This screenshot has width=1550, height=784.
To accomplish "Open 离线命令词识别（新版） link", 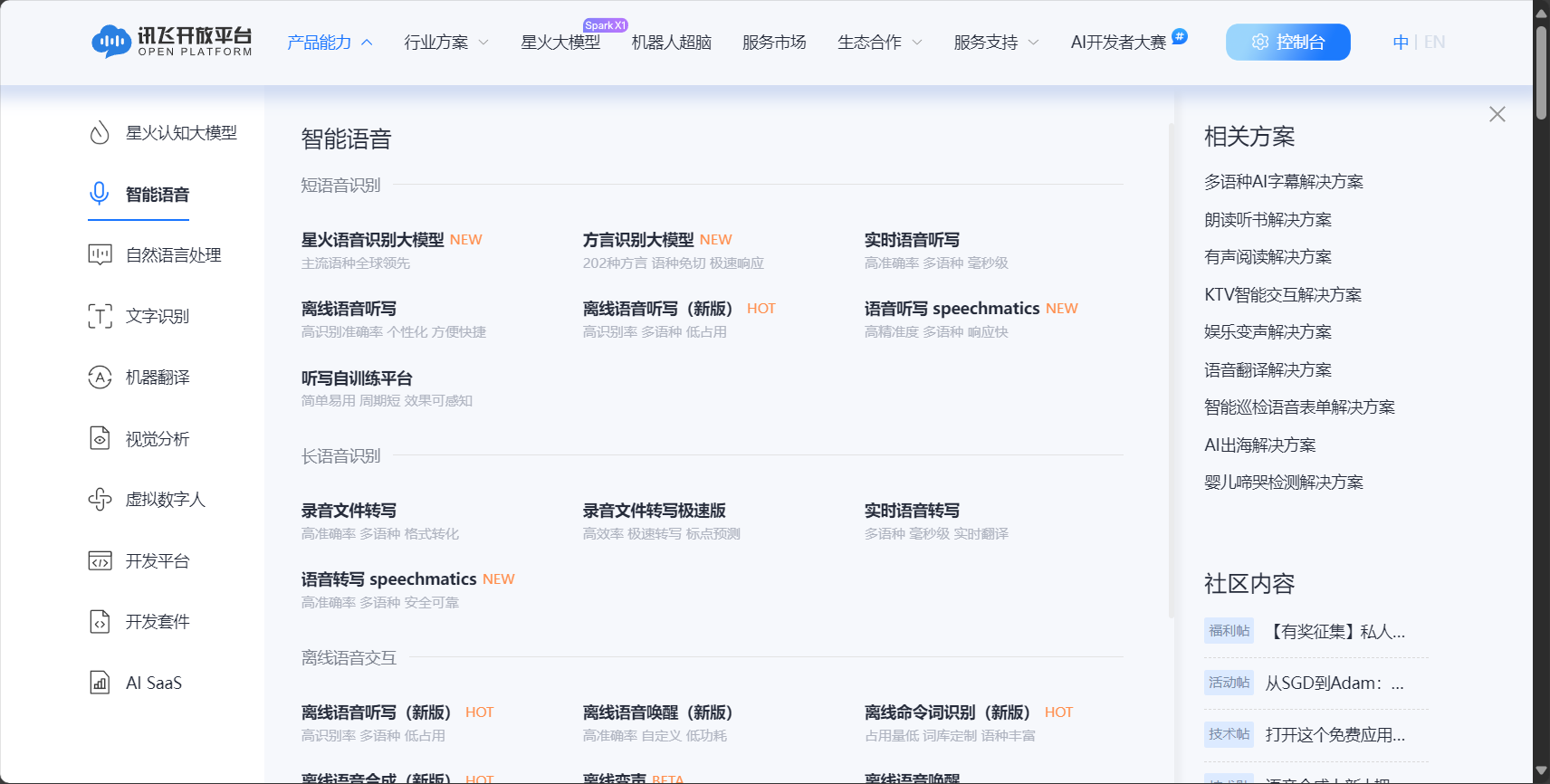I will click(948, 712).
